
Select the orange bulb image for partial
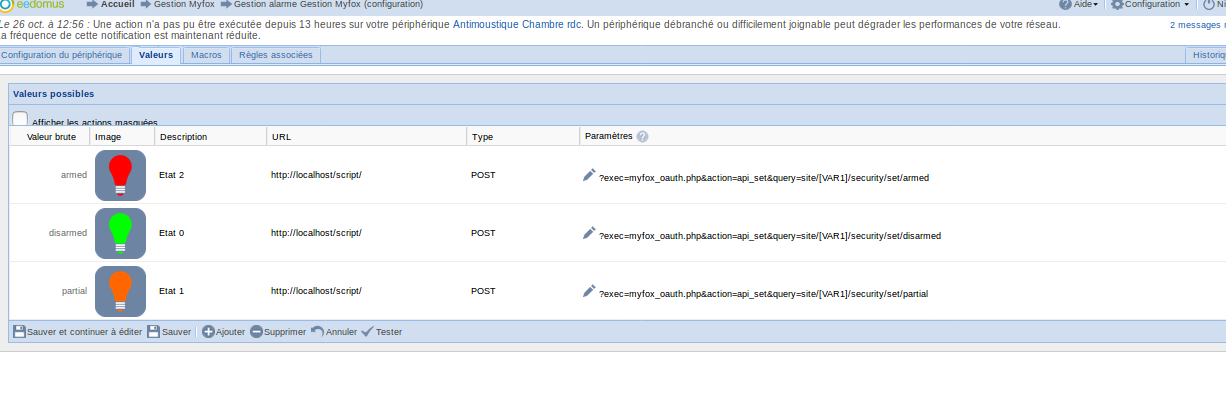pyautogui.click(x=120, y=291)
